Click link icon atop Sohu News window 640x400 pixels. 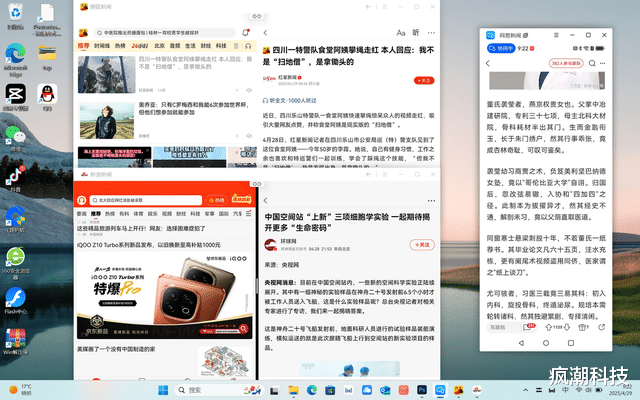[257, 16]
